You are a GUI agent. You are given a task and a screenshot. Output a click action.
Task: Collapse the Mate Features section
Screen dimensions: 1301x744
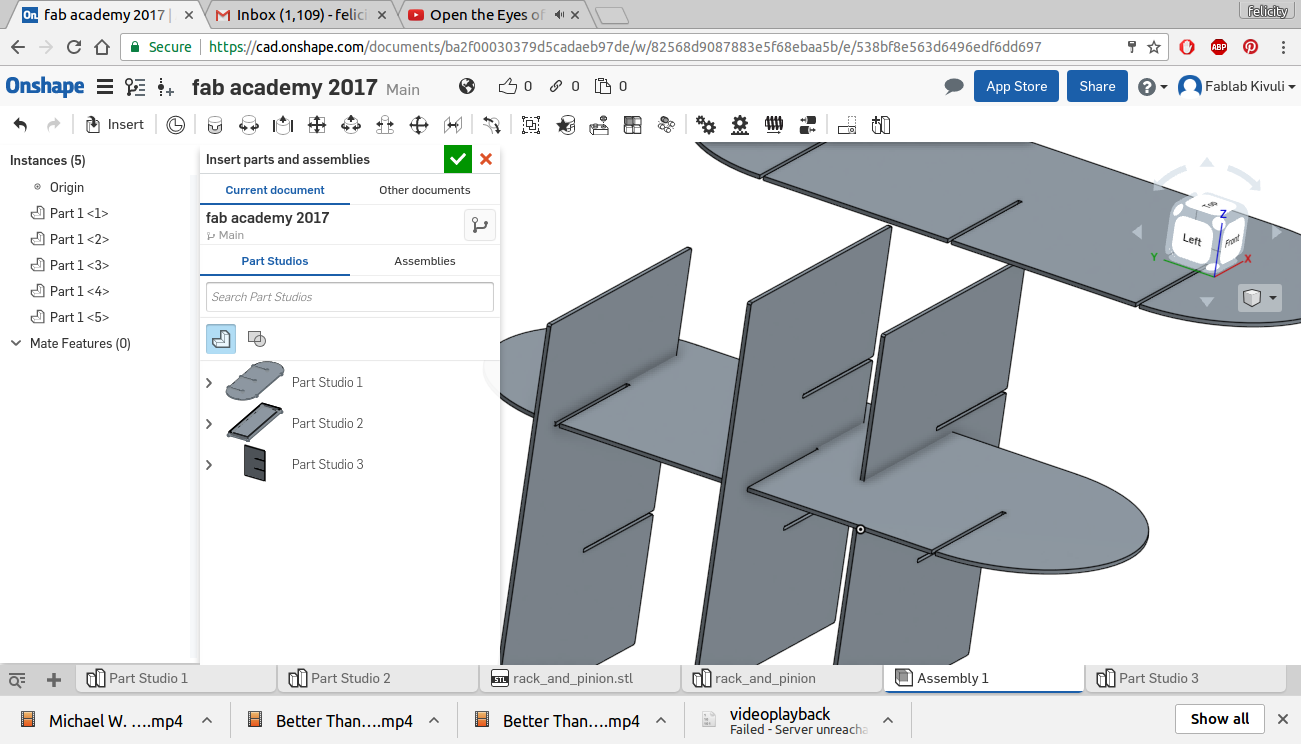[16, 343]
